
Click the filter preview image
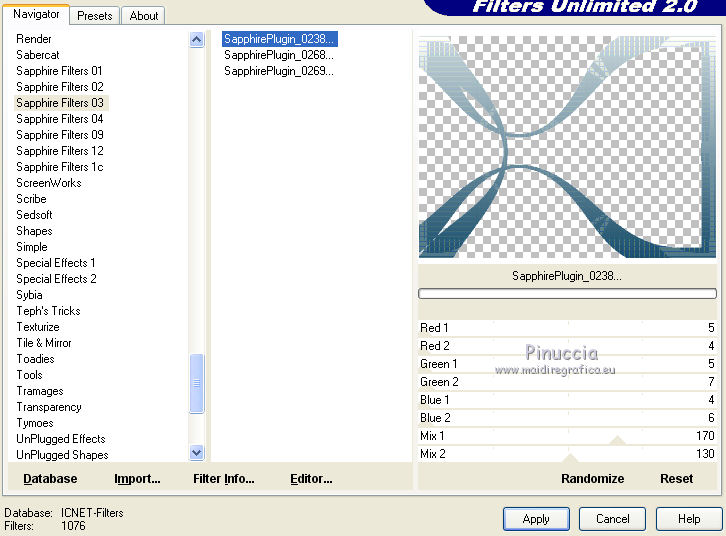(567, 147)
